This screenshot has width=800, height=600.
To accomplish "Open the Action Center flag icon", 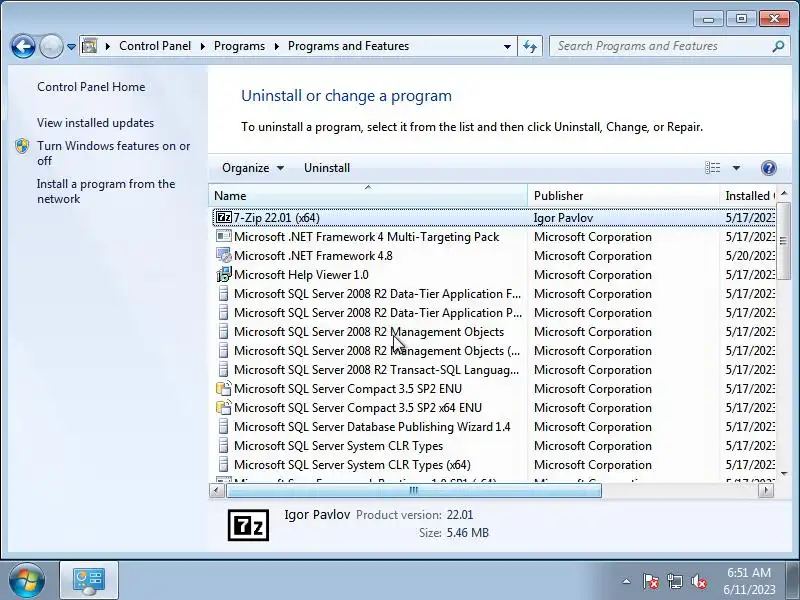I will (651, 581).
